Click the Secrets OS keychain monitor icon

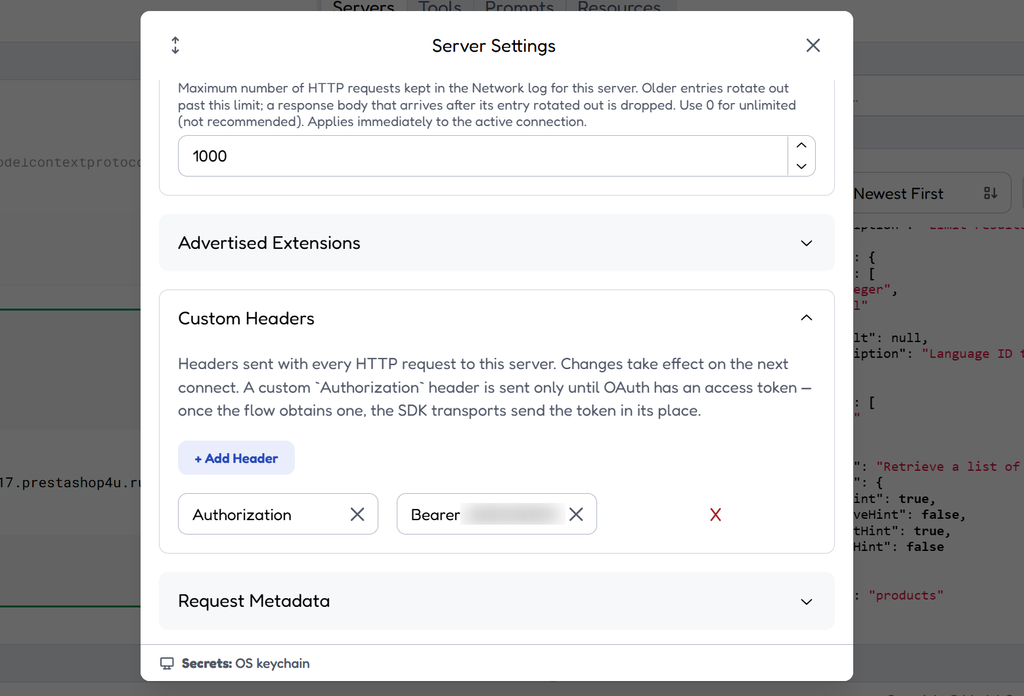(167, 663)
